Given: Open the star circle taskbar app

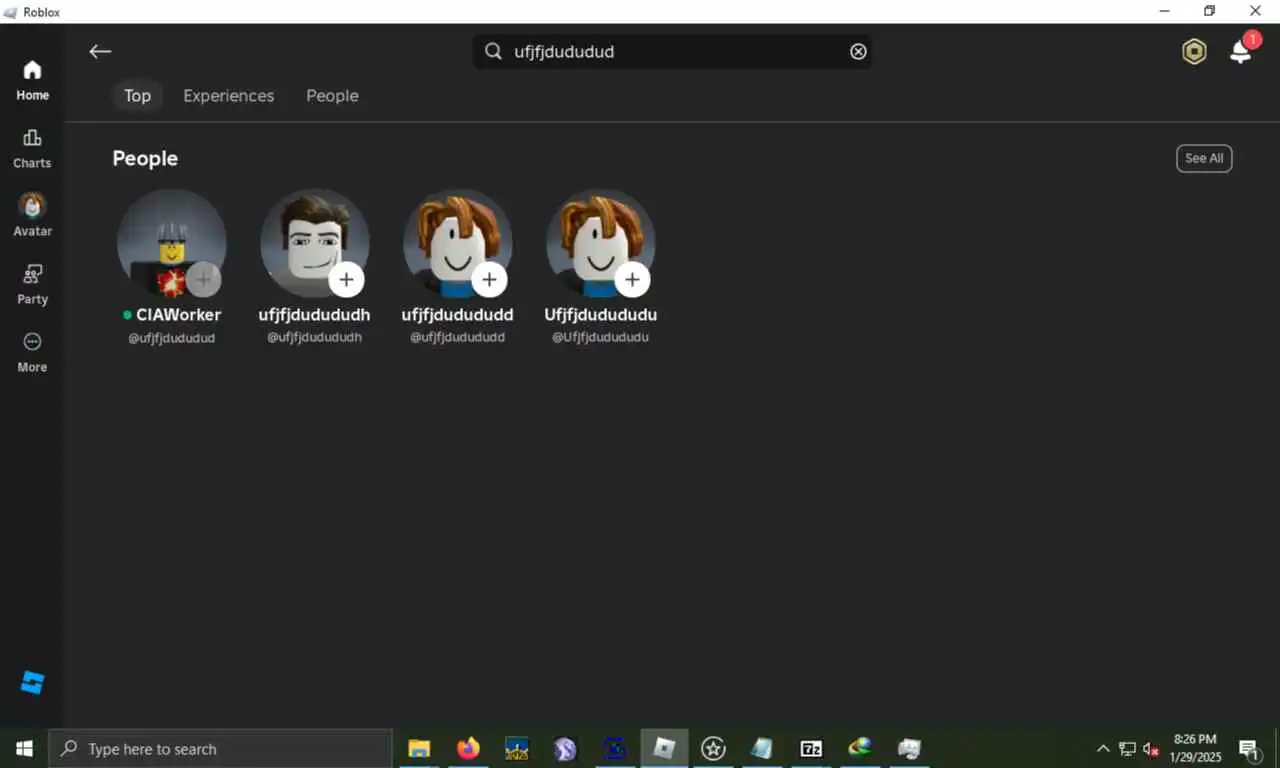Looking at the screenshot, I should point(713,748).
